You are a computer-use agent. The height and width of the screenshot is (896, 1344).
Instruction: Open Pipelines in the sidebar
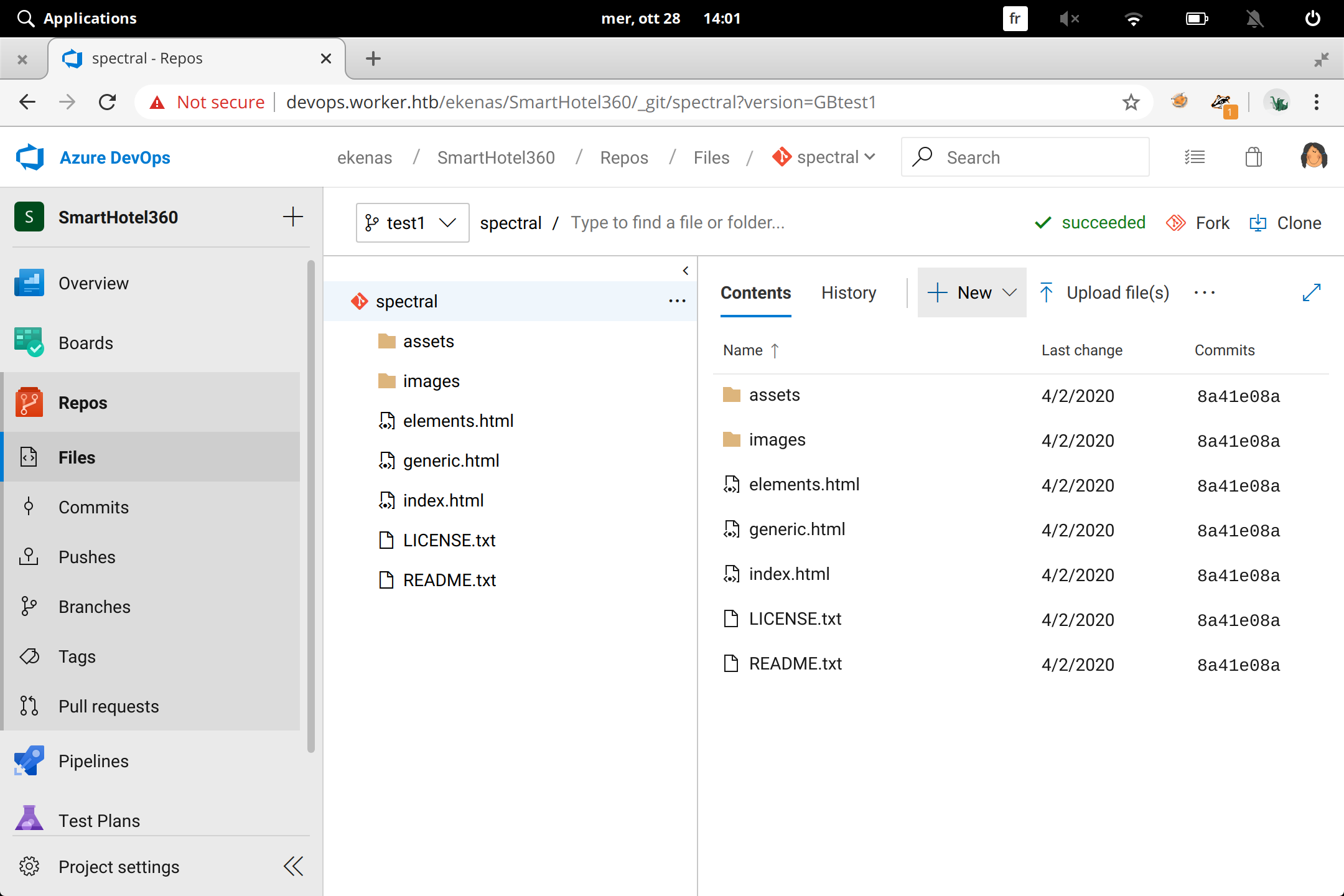click(93, 761)
